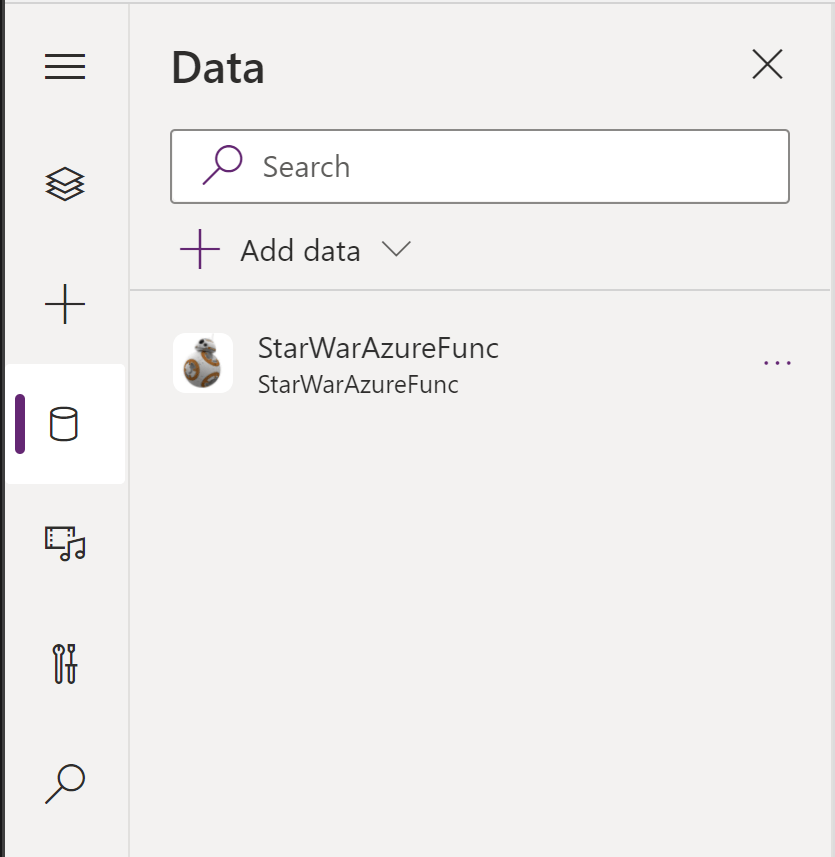Close the Data panel
835x857 pixels.
pyautogui.click(x=767, y=65)
